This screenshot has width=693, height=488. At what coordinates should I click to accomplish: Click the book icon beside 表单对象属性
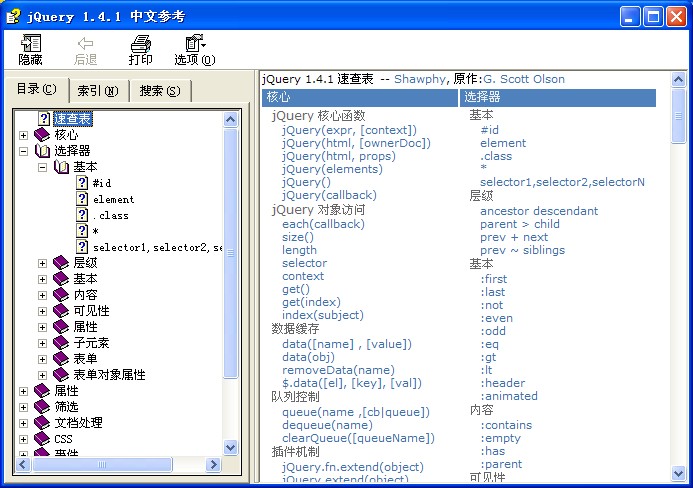(61, 374)
